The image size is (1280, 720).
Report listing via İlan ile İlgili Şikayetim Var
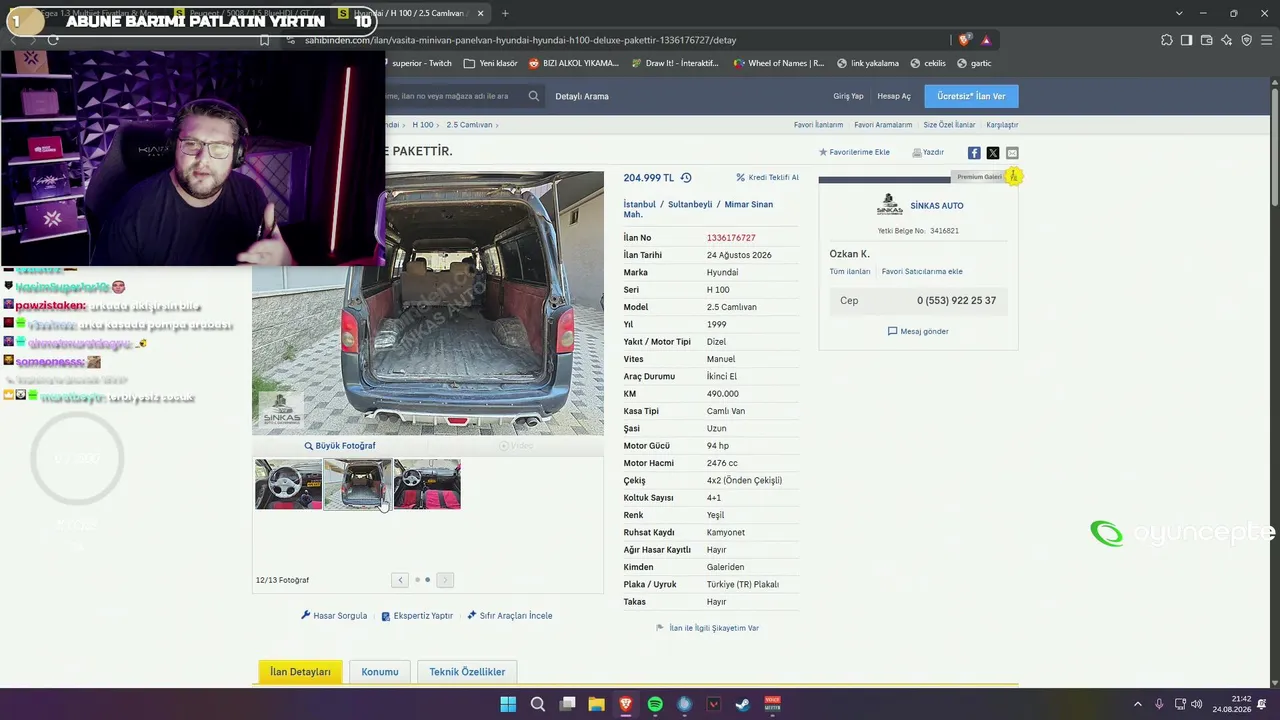[707, 628]
